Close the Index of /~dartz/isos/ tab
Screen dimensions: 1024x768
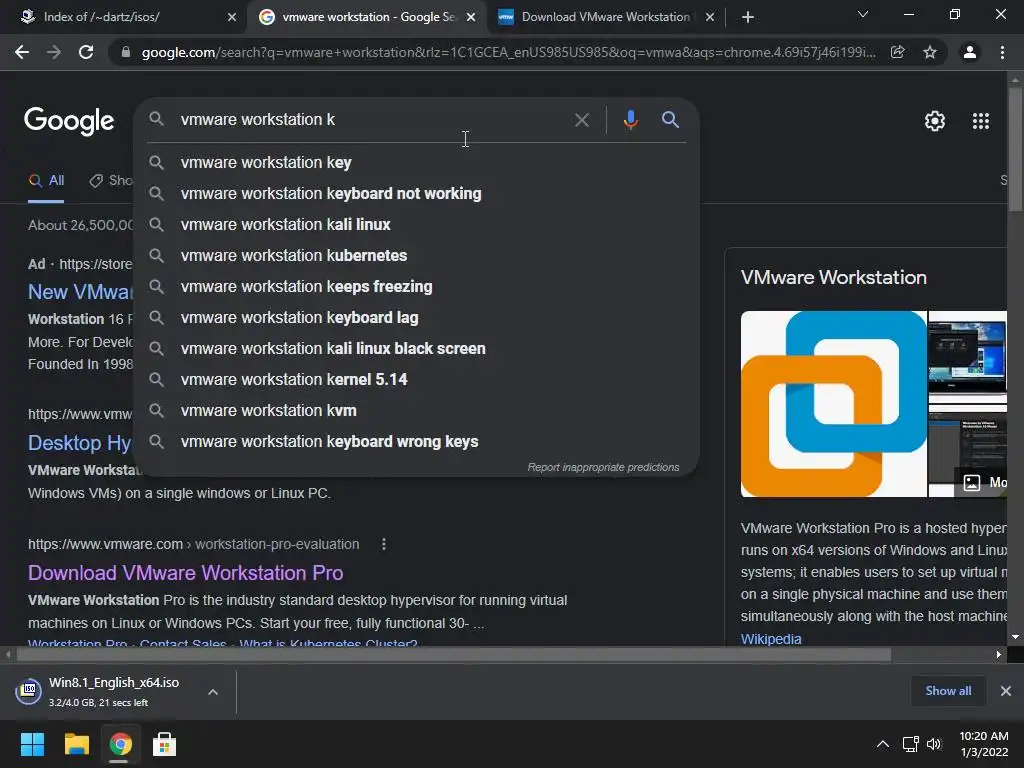(x=232, y=17)
